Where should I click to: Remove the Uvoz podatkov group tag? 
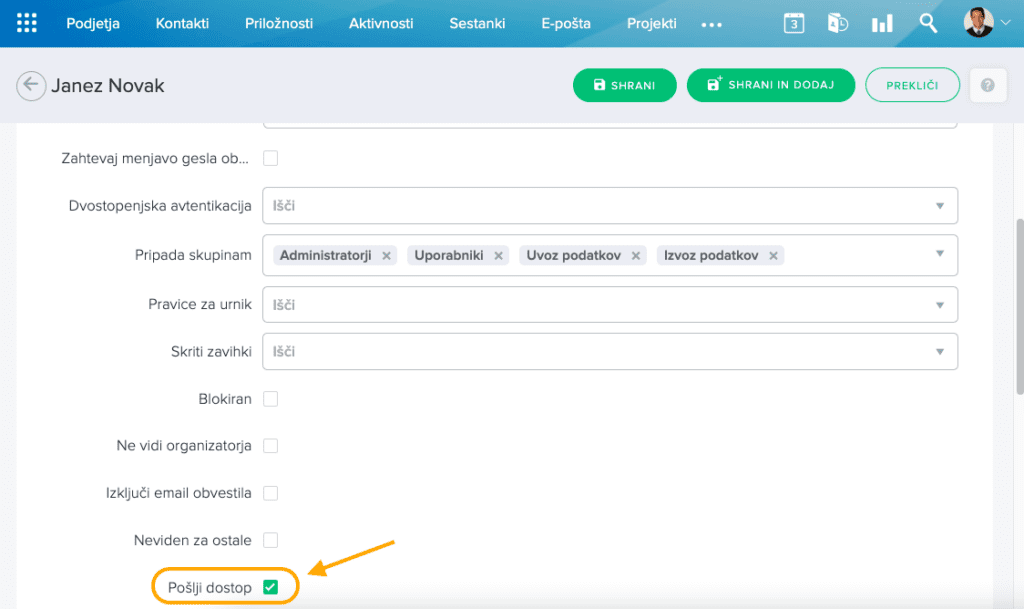635,256
